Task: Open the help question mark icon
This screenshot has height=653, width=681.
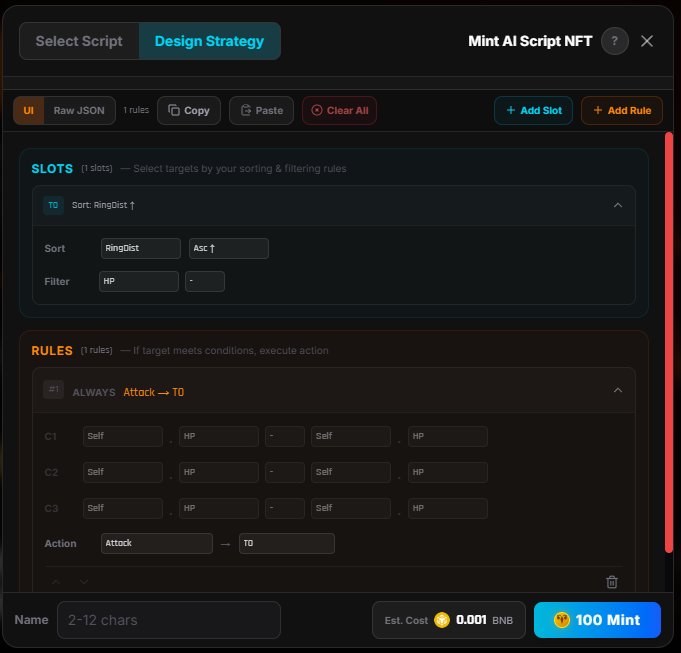Action: coord(615,41)
